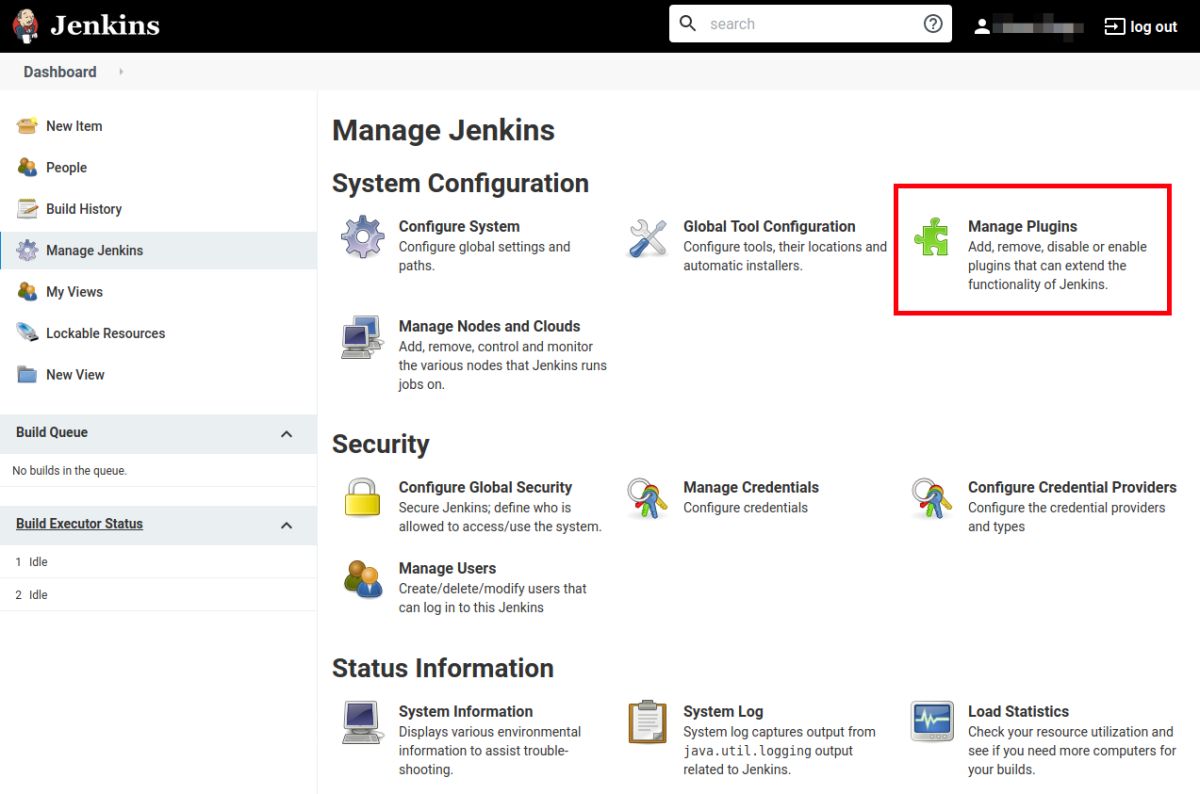Click the Configure Global Security padlock icon

point(362,498)
